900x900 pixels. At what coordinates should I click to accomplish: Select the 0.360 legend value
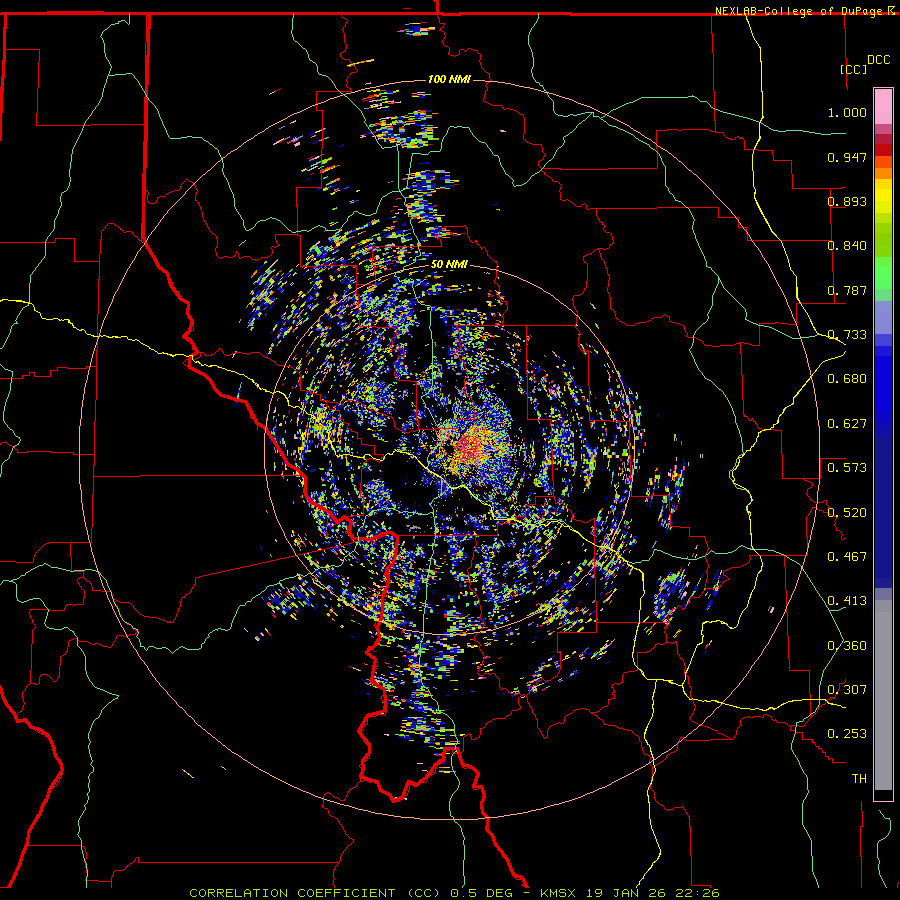tap(847, 646)
